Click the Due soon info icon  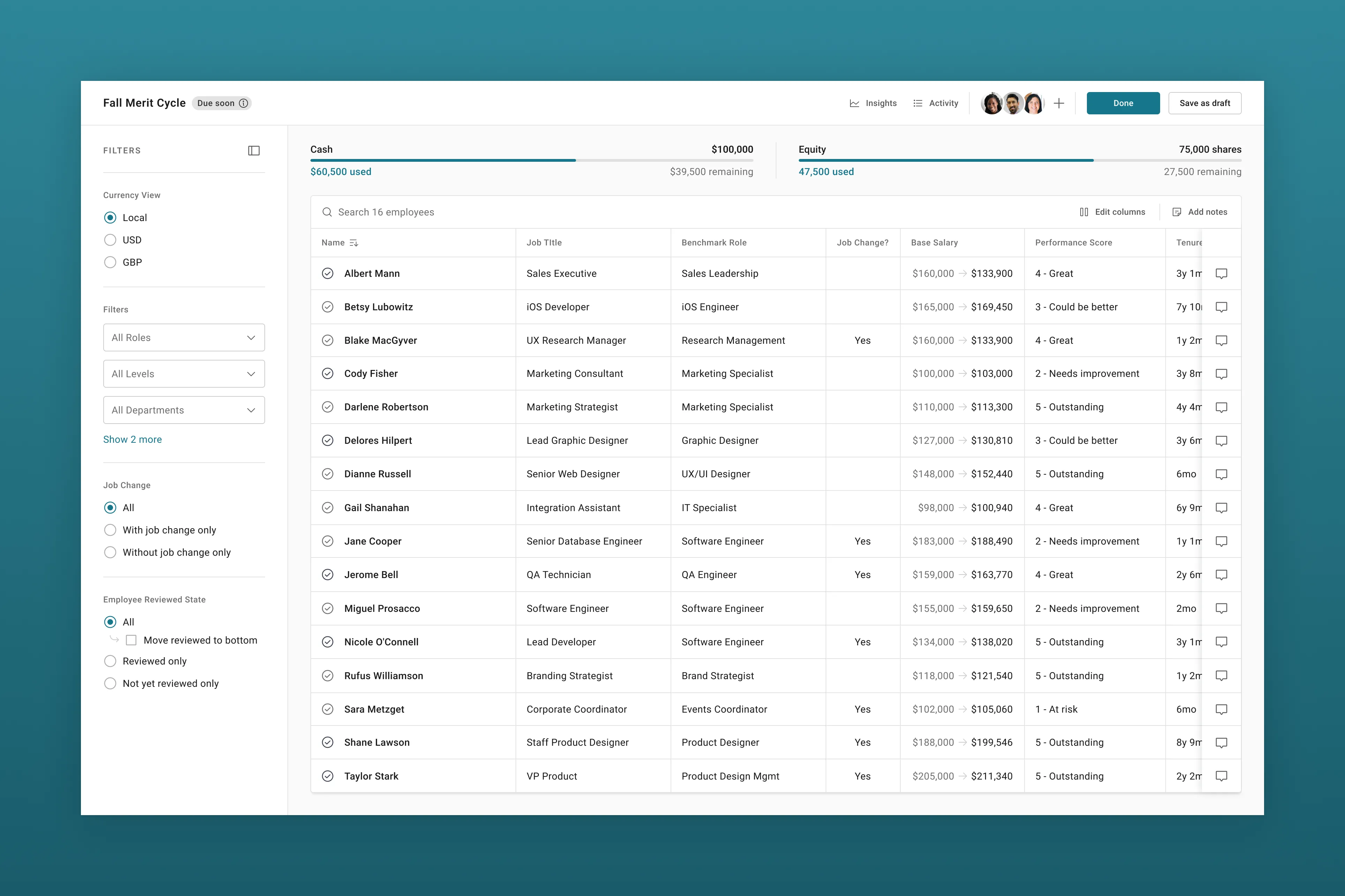coord(243,104)
